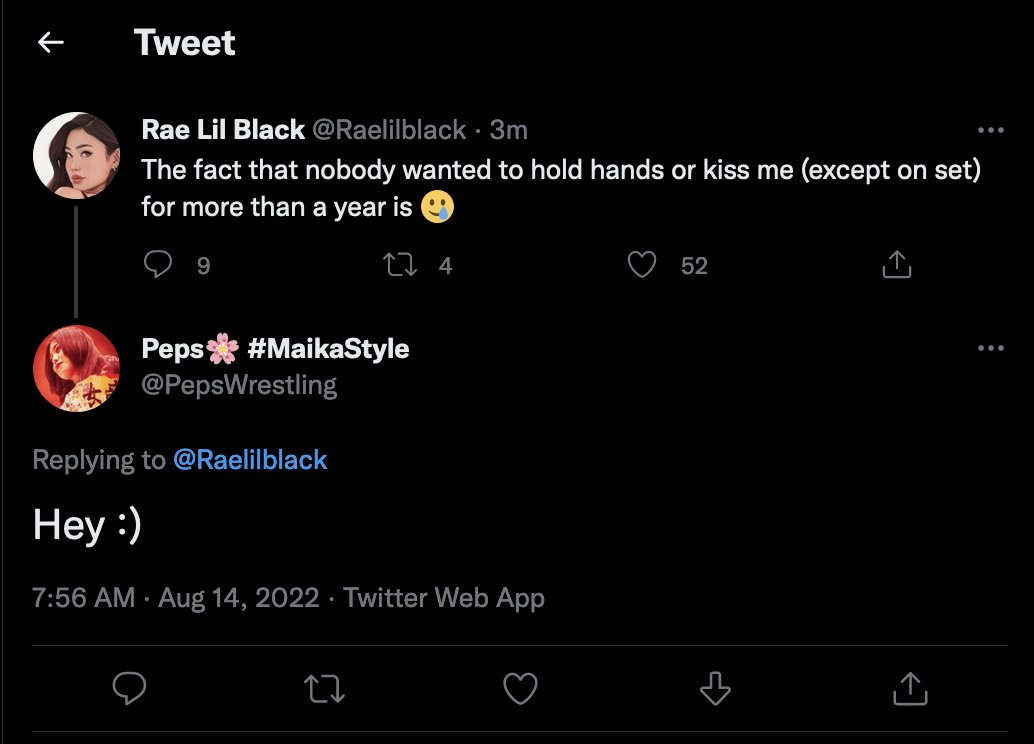Reply to Rae Lil Black's tweet

tap(159, 264)
